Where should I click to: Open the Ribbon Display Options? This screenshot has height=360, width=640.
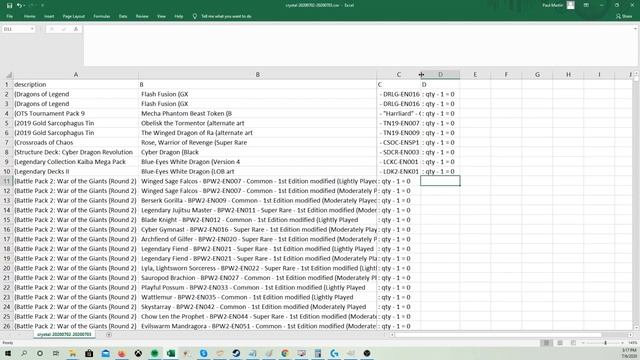pyautogui.click(x=586, y=5)
